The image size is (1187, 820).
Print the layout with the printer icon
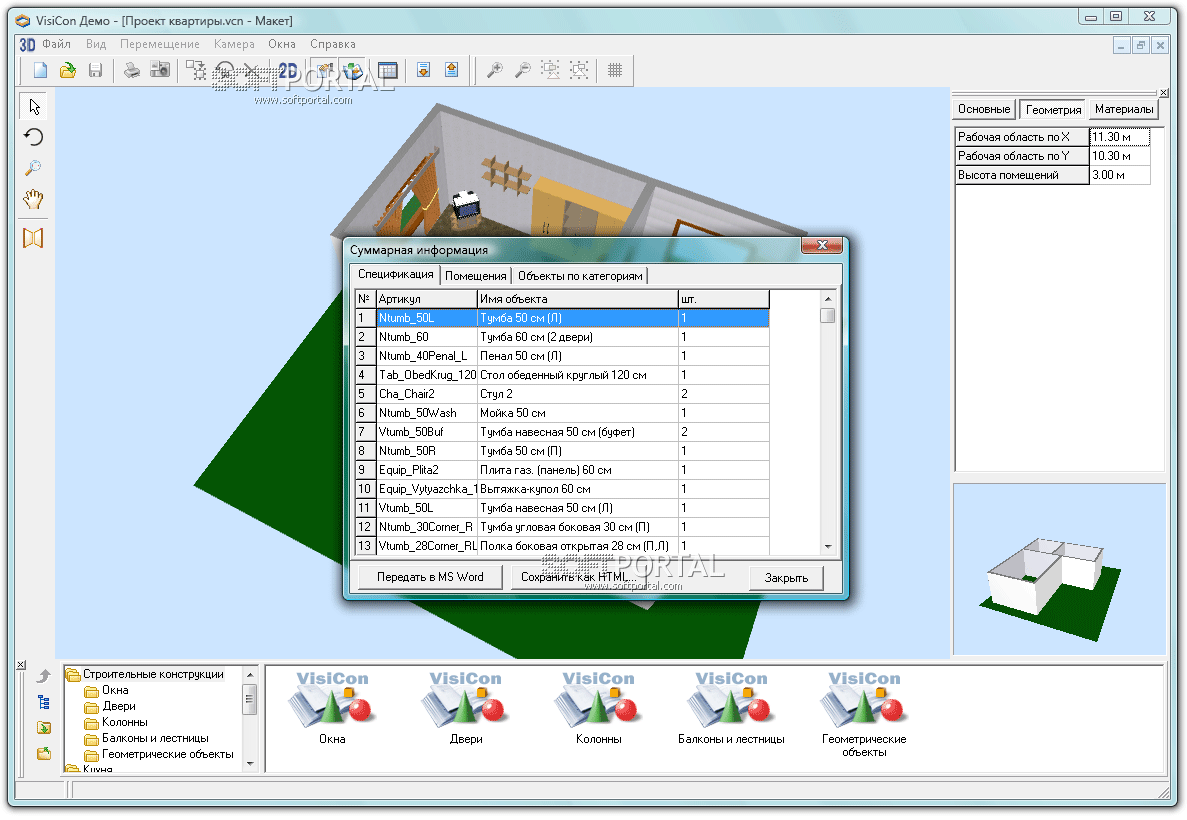[132, 70]
